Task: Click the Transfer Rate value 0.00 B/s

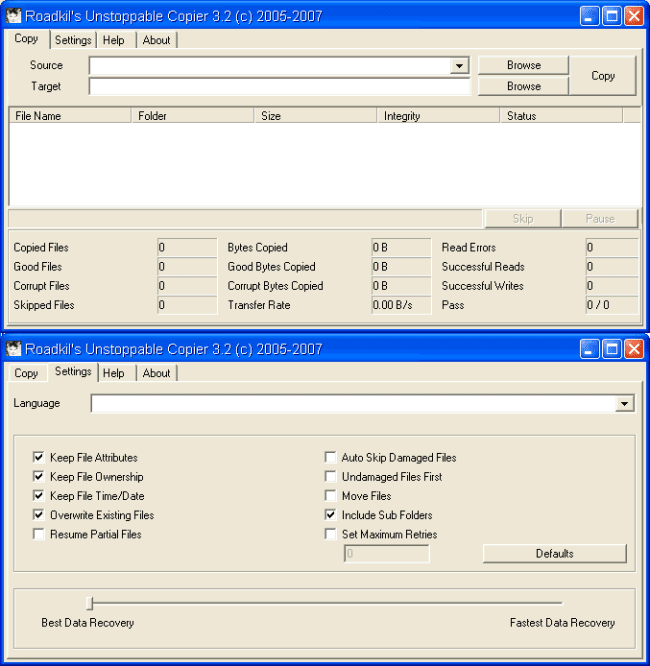Action: 401,305
